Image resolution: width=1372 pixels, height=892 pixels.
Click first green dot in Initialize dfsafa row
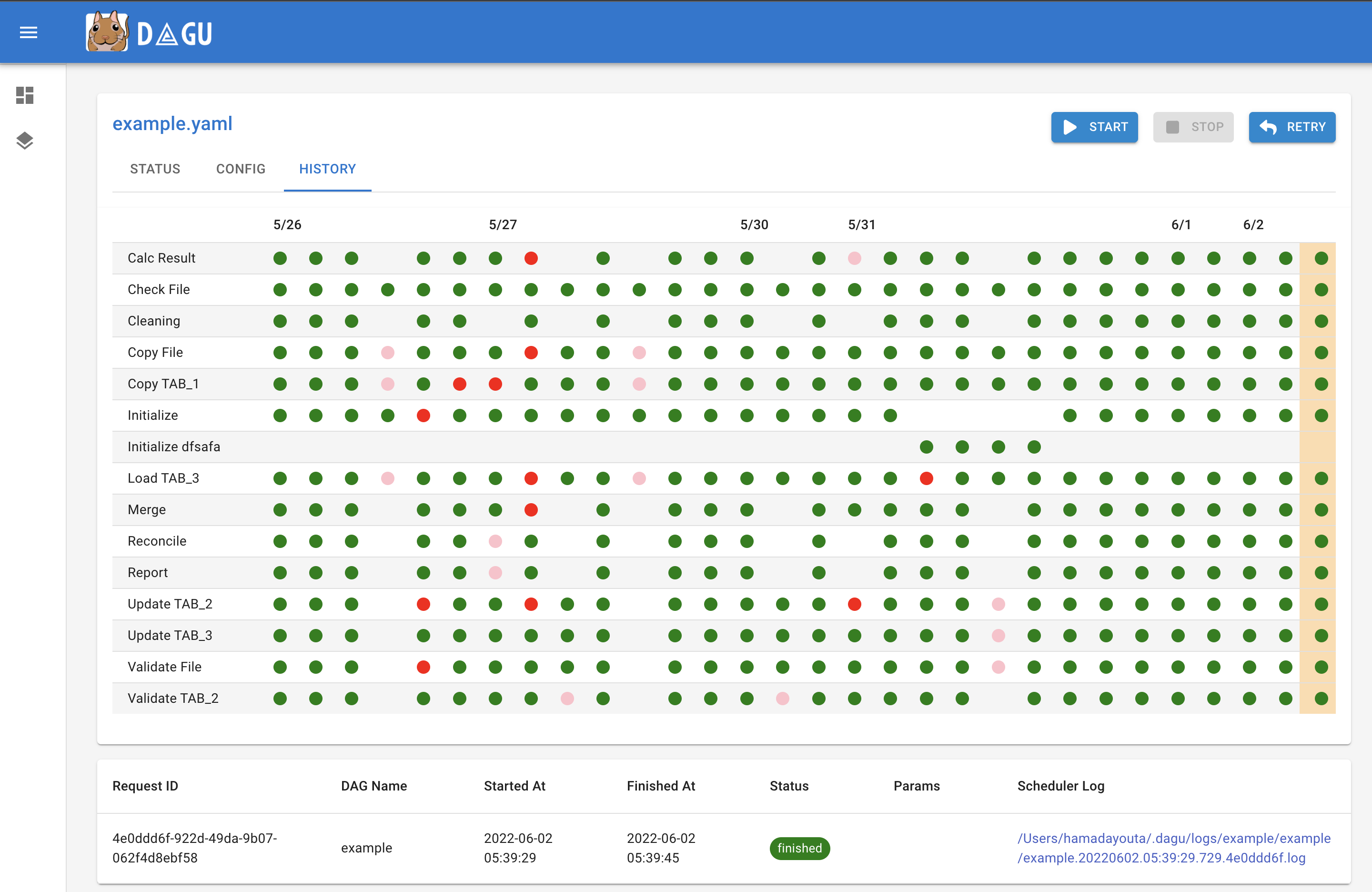tap(926, 447)
